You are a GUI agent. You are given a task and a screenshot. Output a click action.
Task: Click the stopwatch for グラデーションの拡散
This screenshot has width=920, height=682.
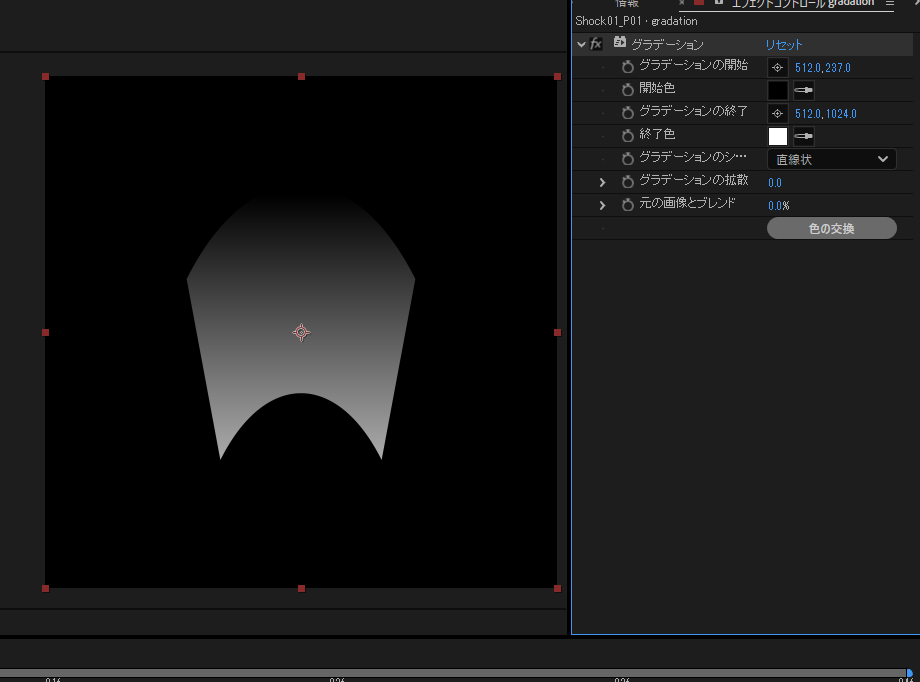click(628, 182)
